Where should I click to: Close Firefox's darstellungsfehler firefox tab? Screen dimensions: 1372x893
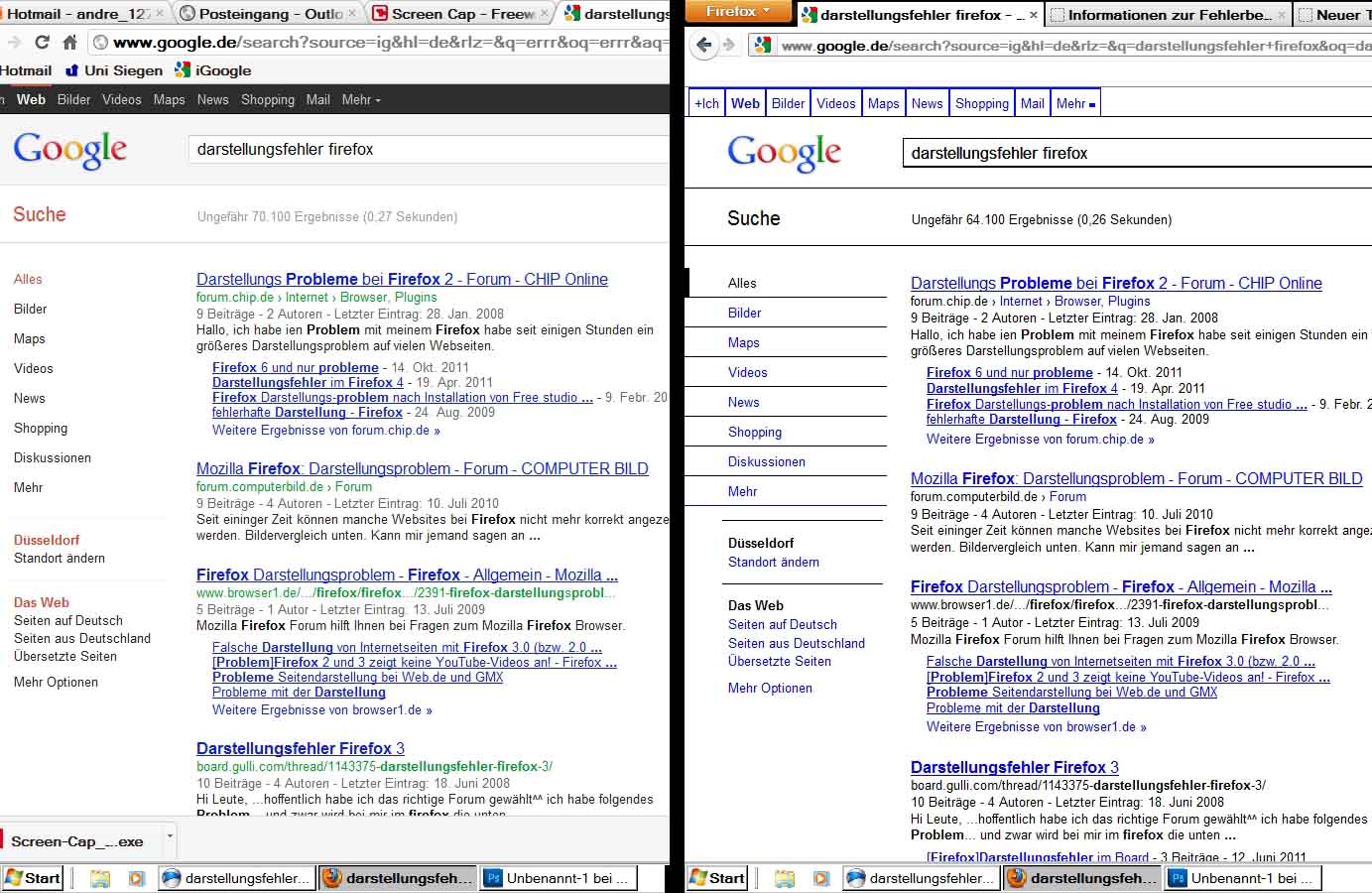click(x=1033, y=15)
